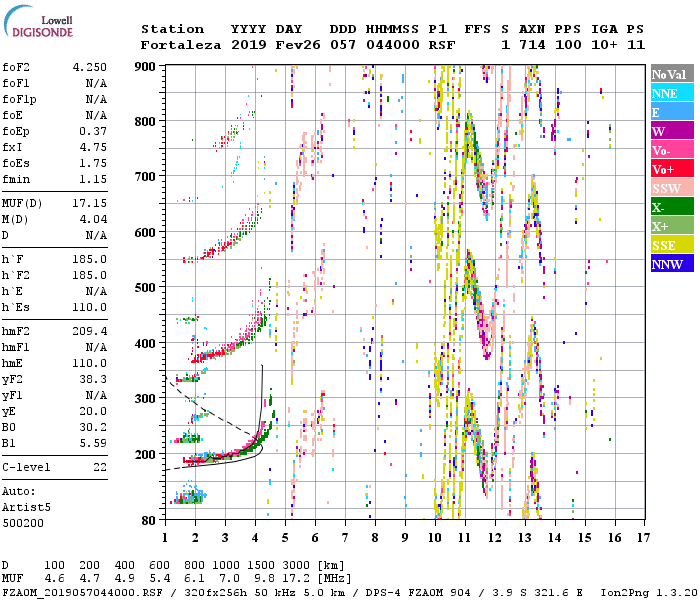Click the IGA value 10+
The image size is (700, 600).
pyautogui.click(x=604, y=45)
